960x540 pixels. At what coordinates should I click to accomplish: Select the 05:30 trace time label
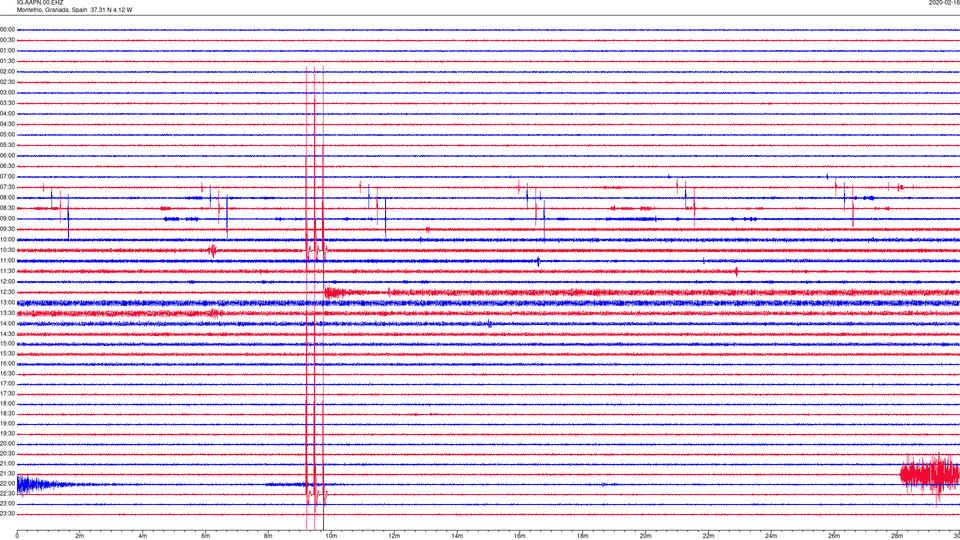[7, 145]
